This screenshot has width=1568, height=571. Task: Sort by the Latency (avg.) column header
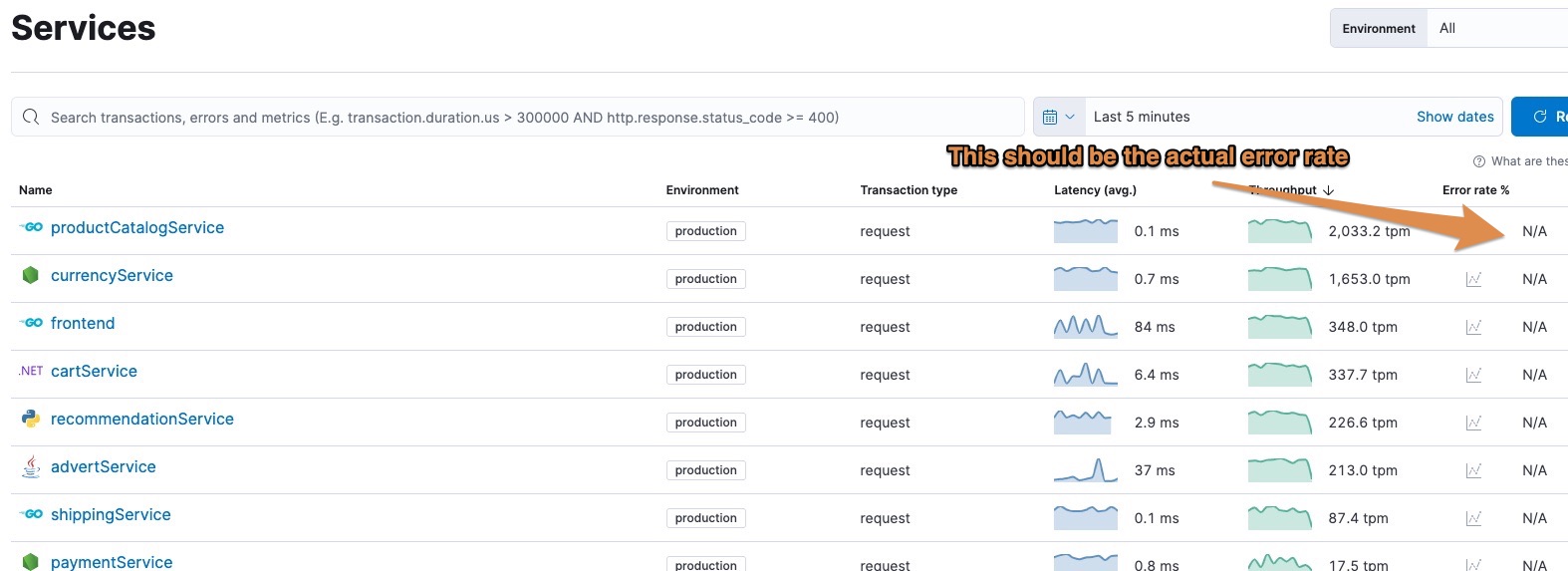point(1095,190)
